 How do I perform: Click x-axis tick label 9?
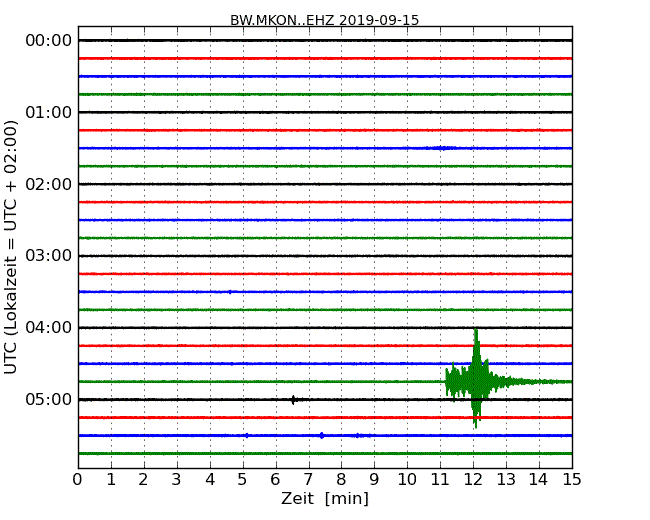tap(374, 480)
